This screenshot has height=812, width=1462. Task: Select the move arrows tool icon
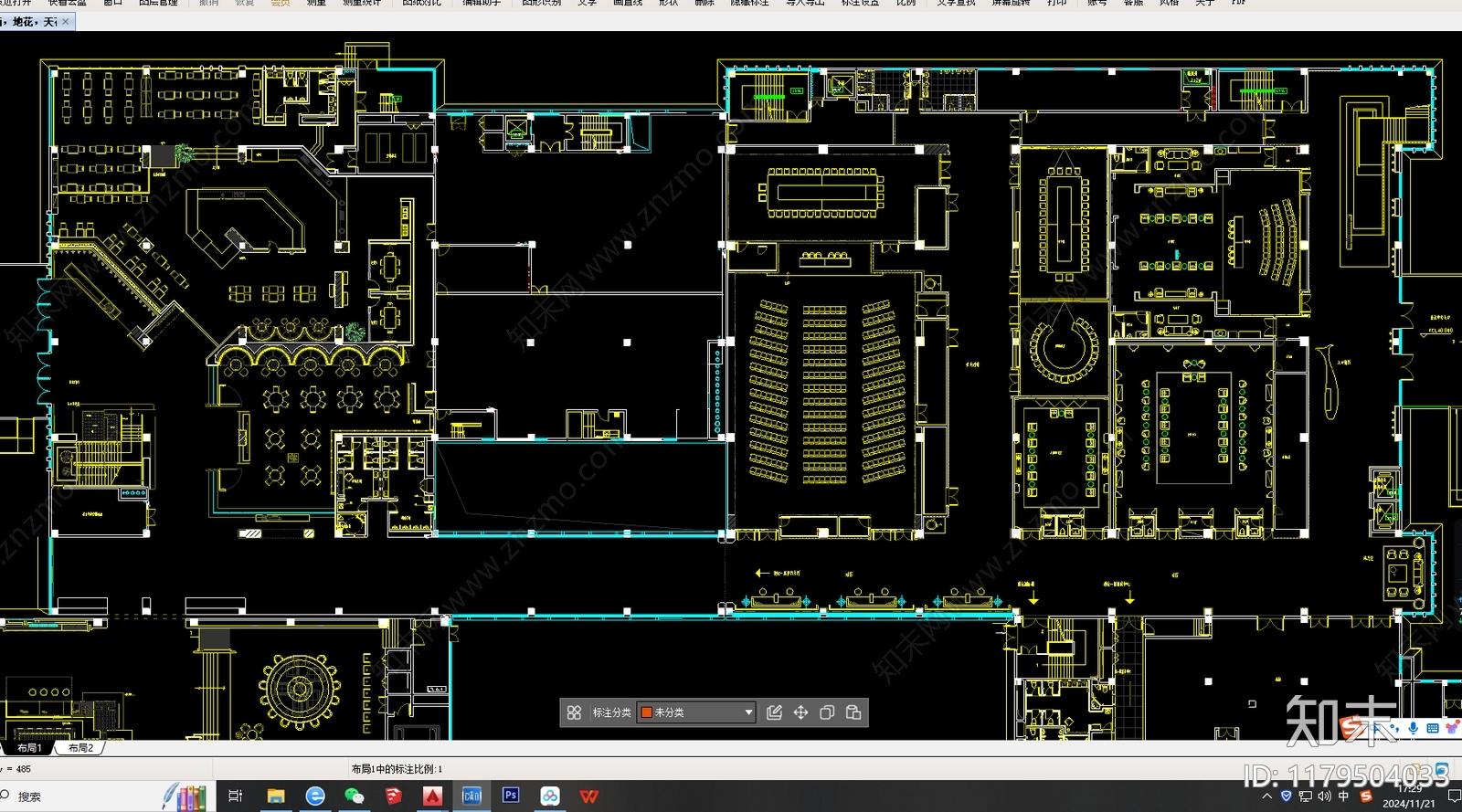coord(800,712)
